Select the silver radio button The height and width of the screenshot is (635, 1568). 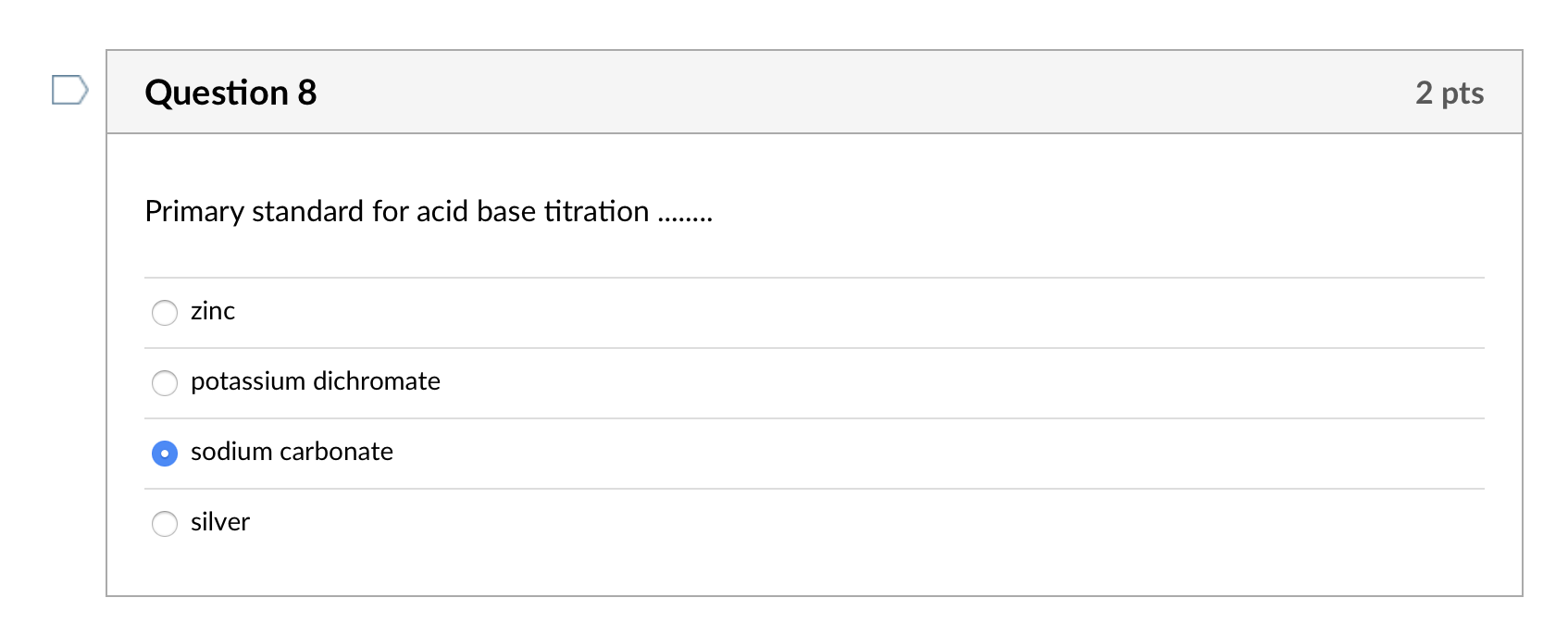click(x=165, y=523)
